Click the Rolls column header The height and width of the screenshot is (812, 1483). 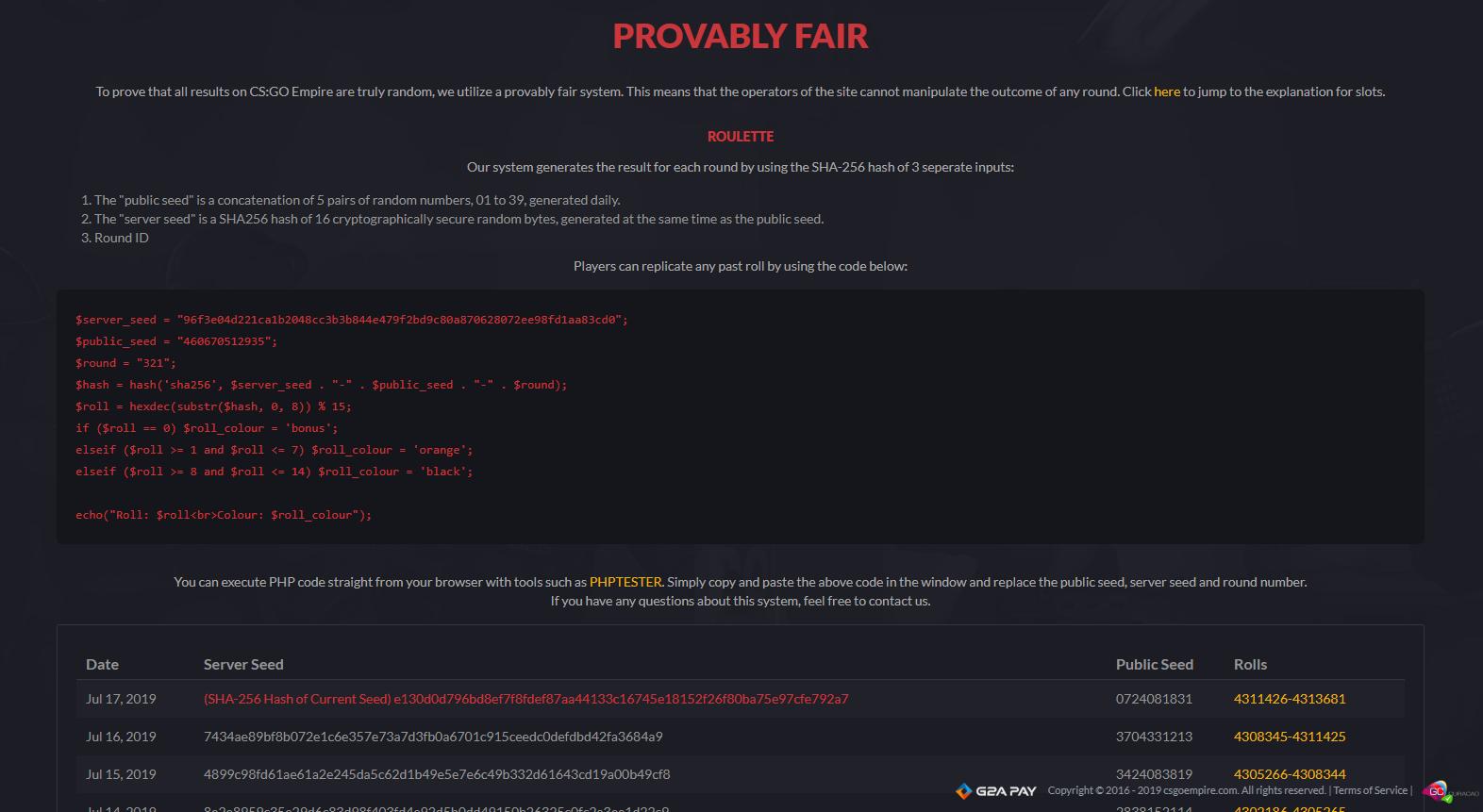click(x=1251, y=665)
